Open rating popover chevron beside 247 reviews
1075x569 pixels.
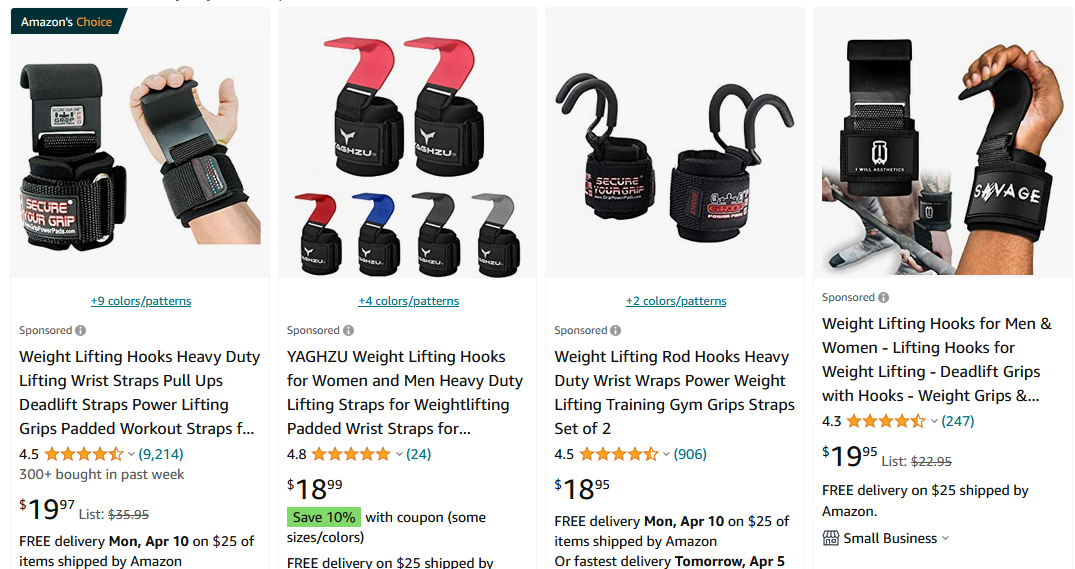[x=934, y=422]
